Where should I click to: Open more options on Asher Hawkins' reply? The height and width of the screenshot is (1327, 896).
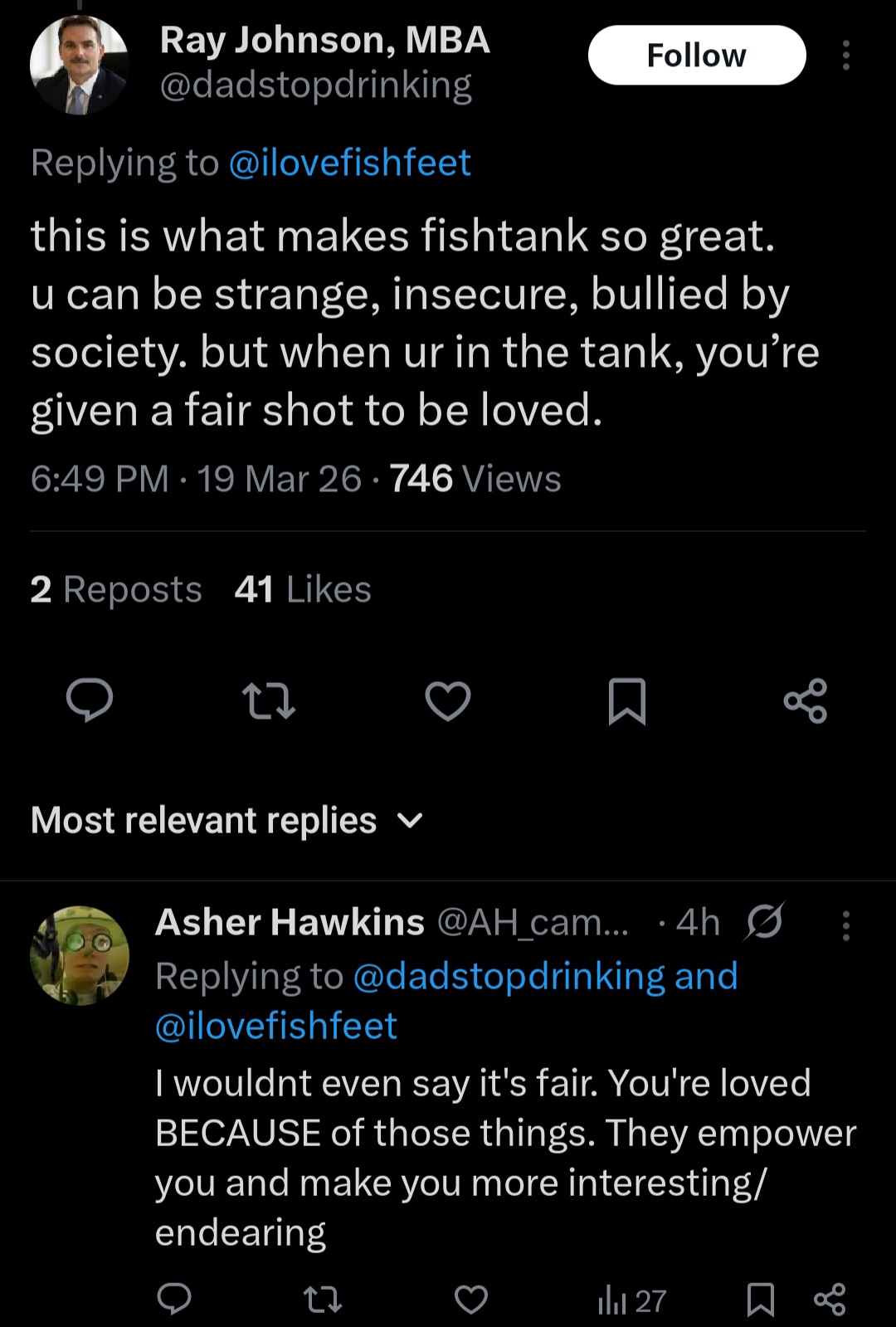coord(845,925)
